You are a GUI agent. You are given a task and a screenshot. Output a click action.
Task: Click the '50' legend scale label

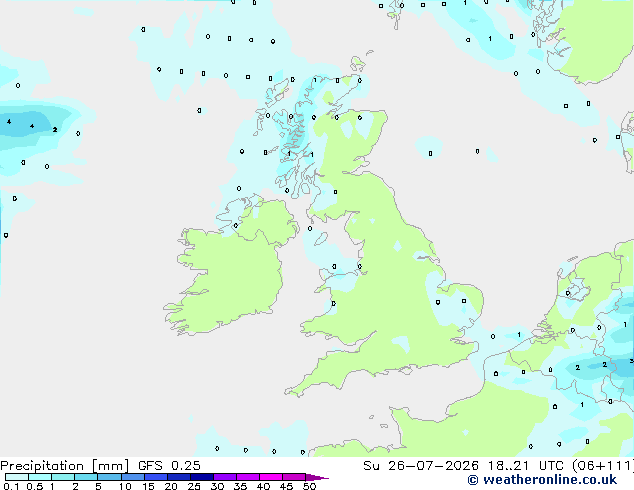[309, 486]
